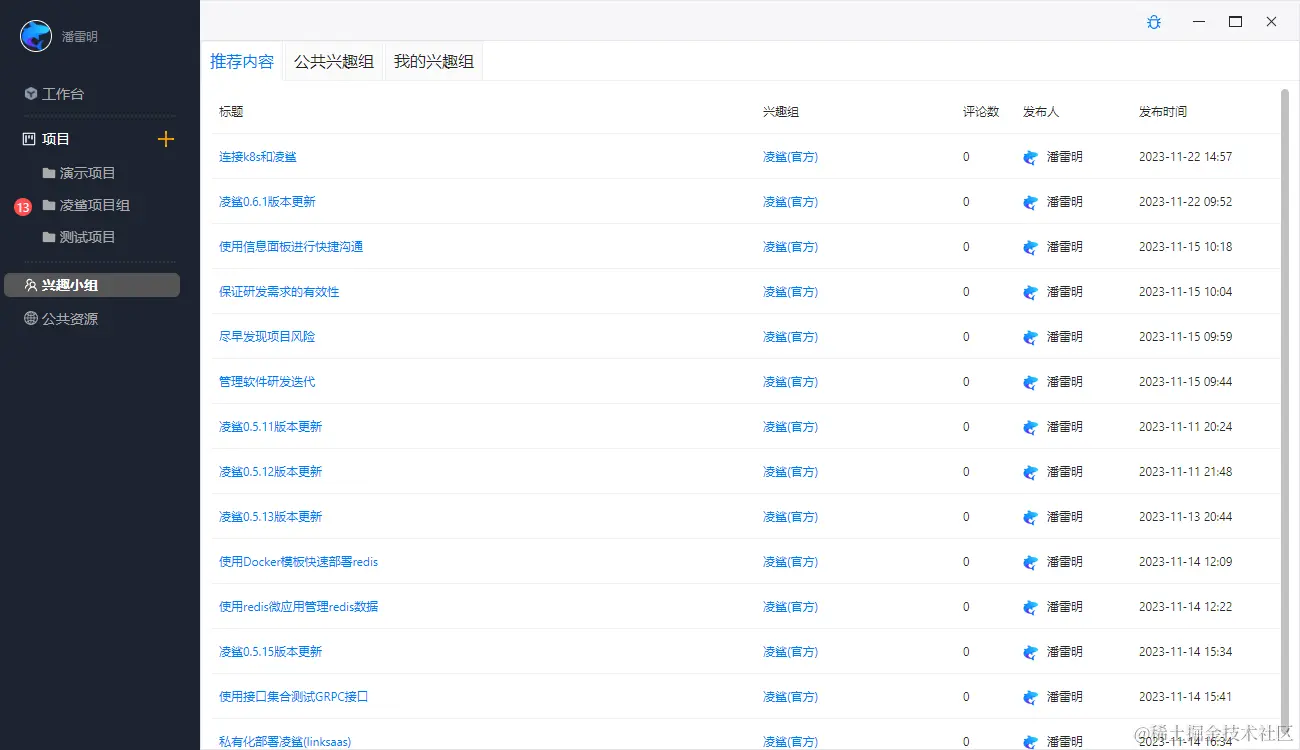Click the 项目 section icon

29,139
